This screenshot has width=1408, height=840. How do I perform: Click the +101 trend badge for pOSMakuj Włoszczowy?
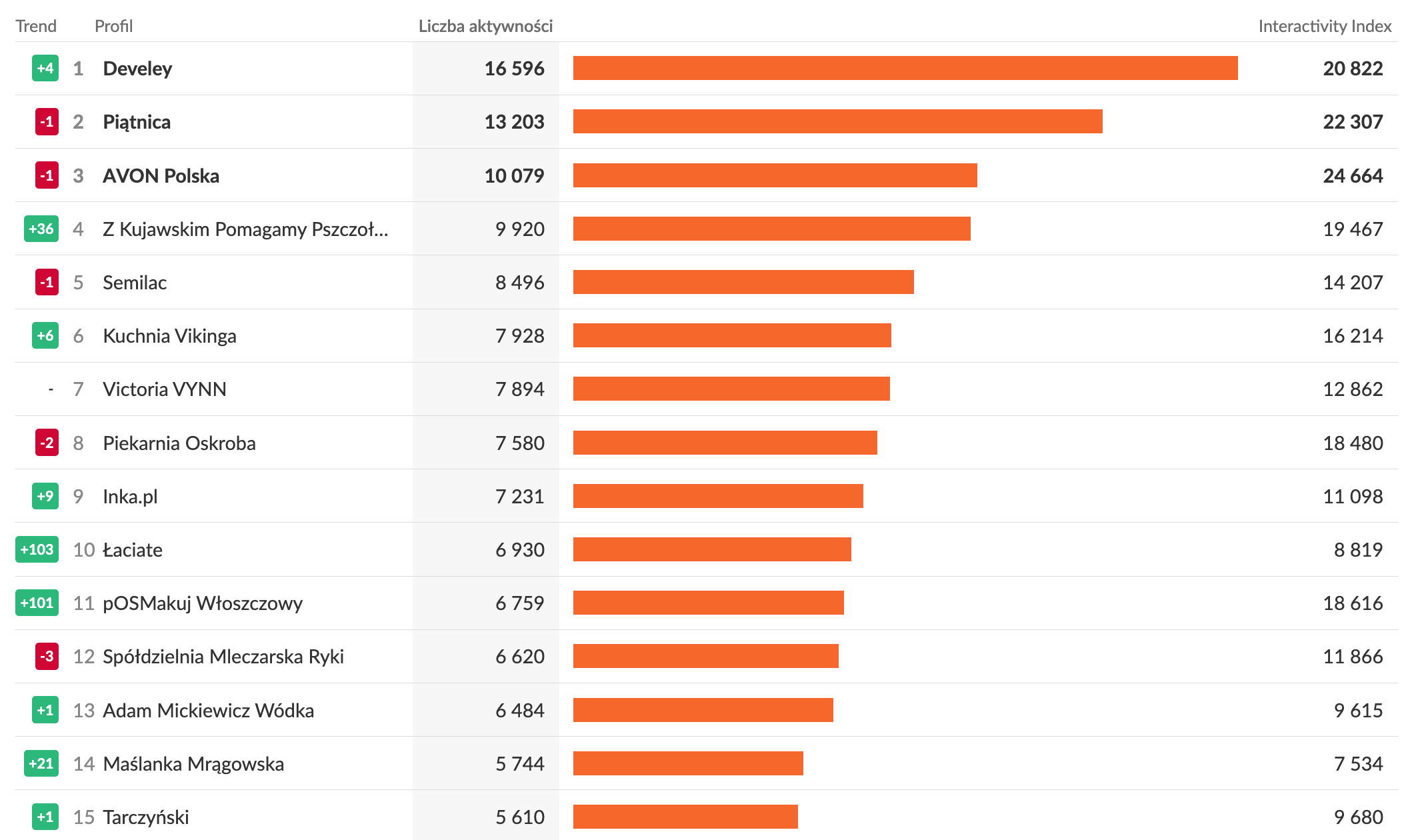tap(37, 603)
